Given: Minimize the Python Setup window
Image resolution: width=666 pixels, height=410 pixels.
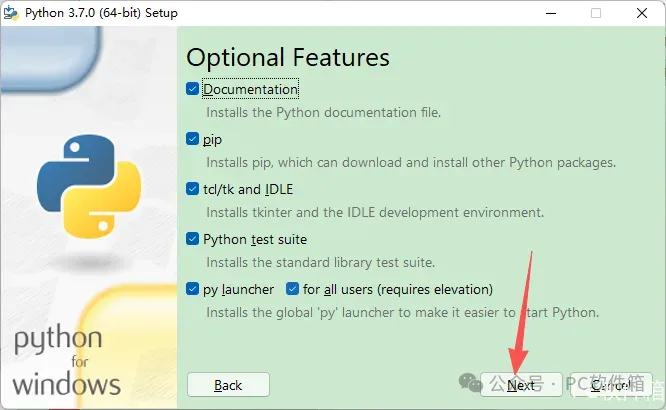Looking at the screenshot, I should (551, 13).
